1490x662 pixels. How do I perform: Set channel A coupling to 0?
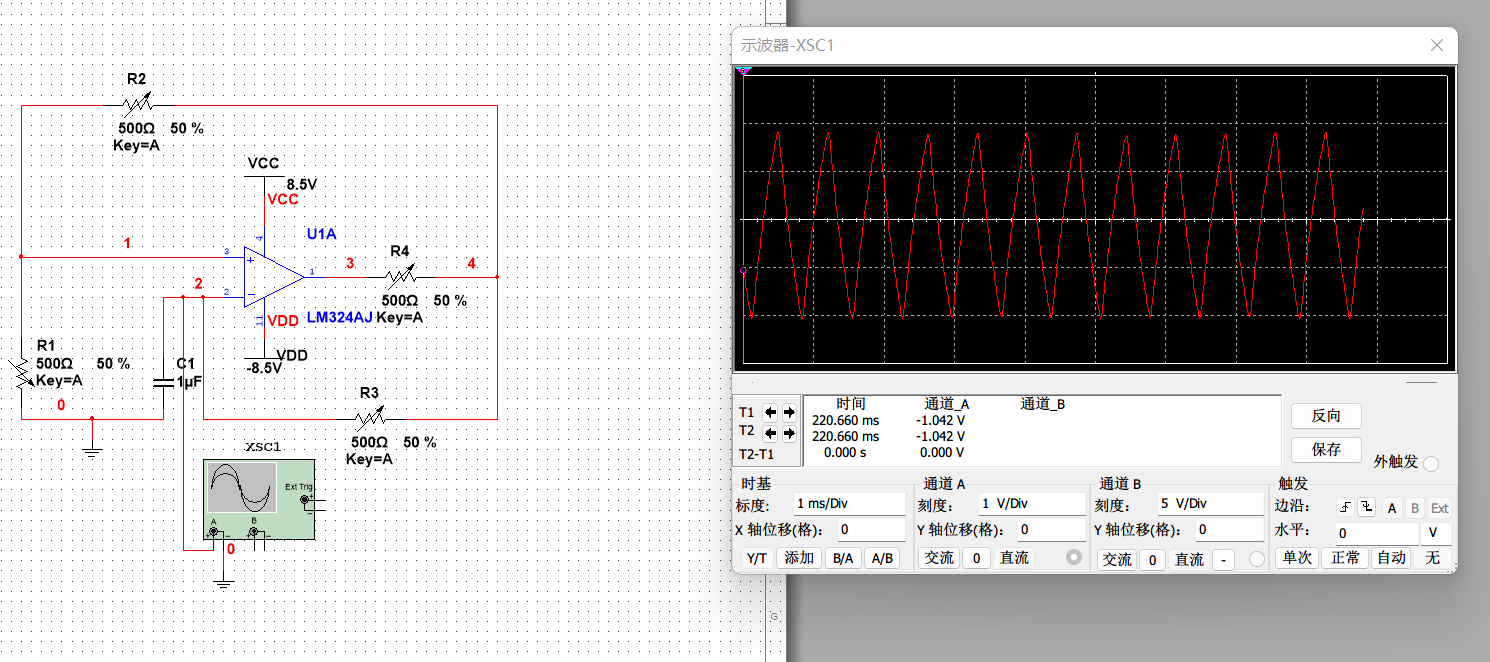pos(976,558)
